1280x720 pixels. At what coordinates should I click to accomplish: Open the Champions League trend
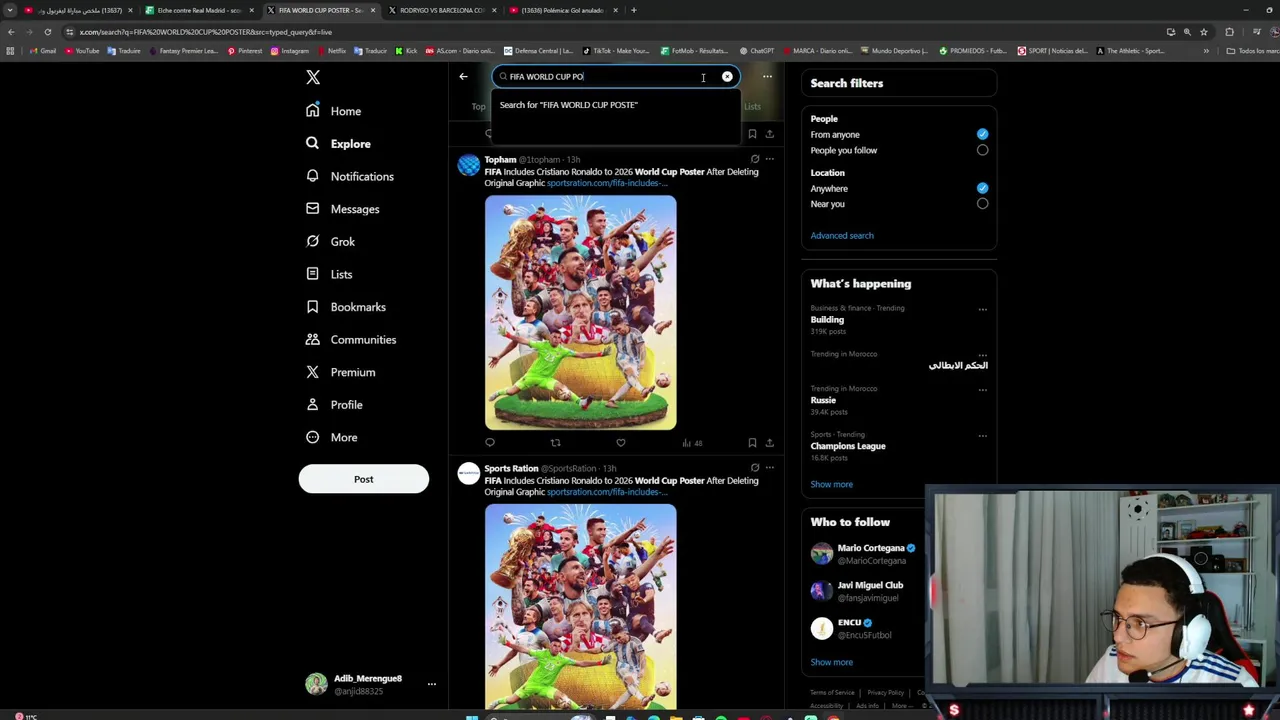pos(848,446)
